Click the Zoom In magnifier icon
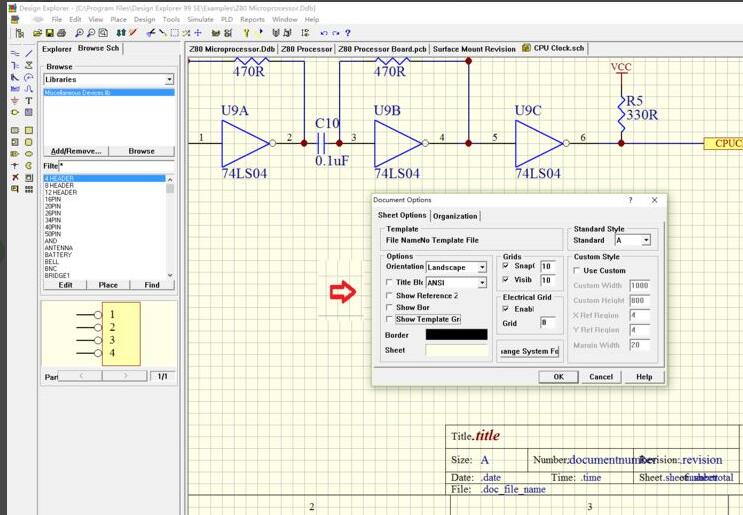This screenshot has height=515, width=743. pos(79,33)
